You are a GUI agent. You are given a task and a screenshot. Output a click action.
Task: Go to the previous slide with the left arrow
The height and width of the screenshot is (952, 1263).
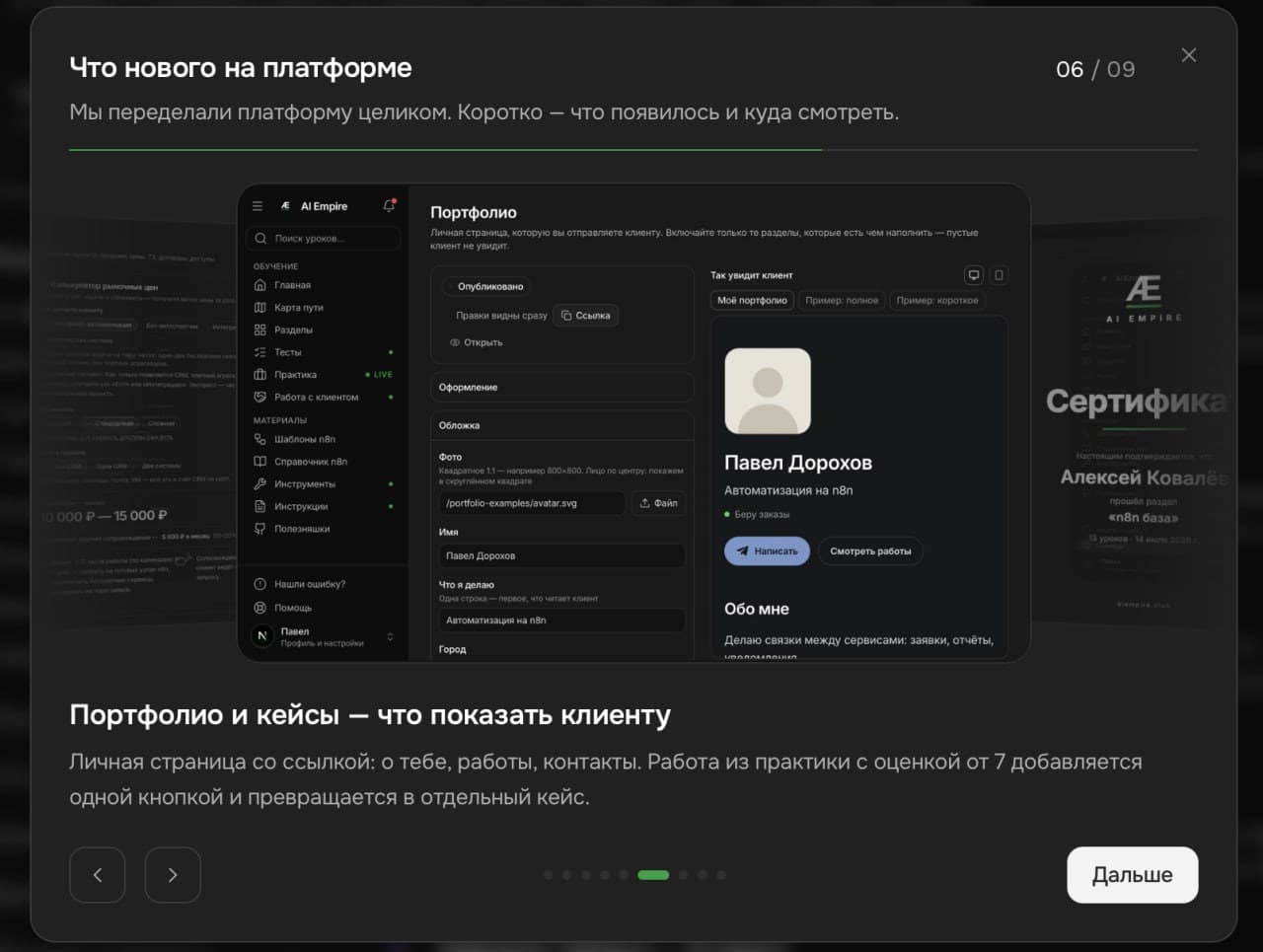coord(98,875)
